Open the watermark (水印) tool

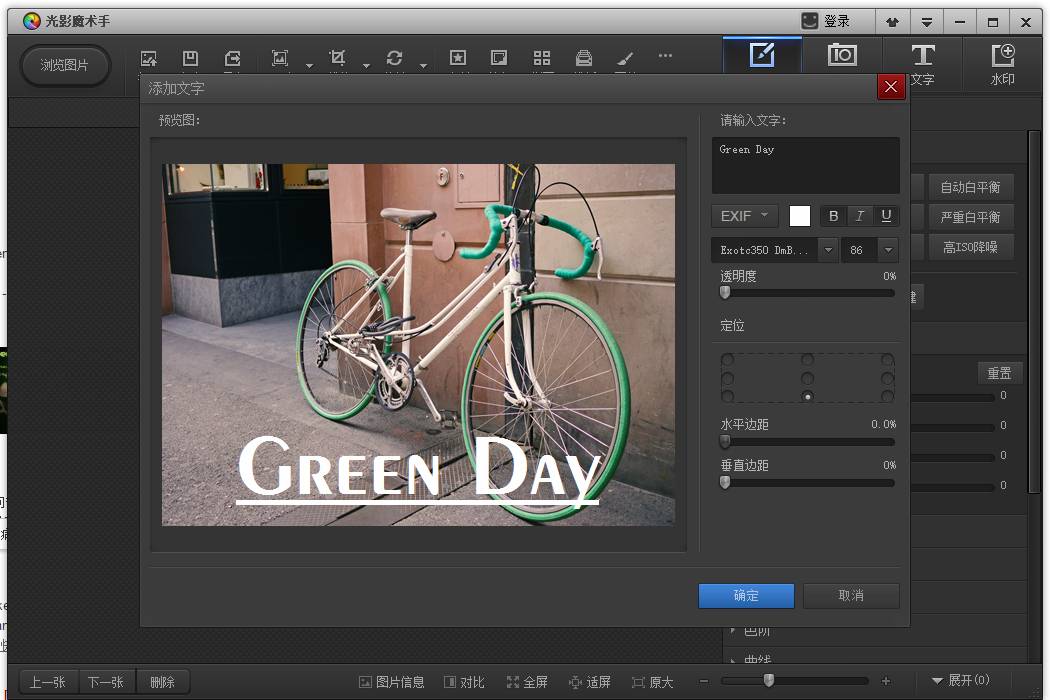[x=1002, y=62]
